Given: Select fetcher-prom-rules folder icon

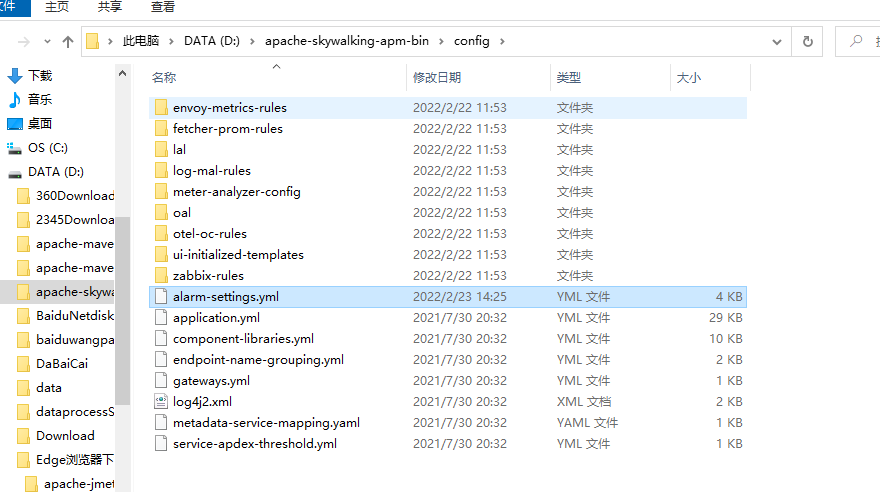Looking at the screenshot, I should (x=161, y=128).
